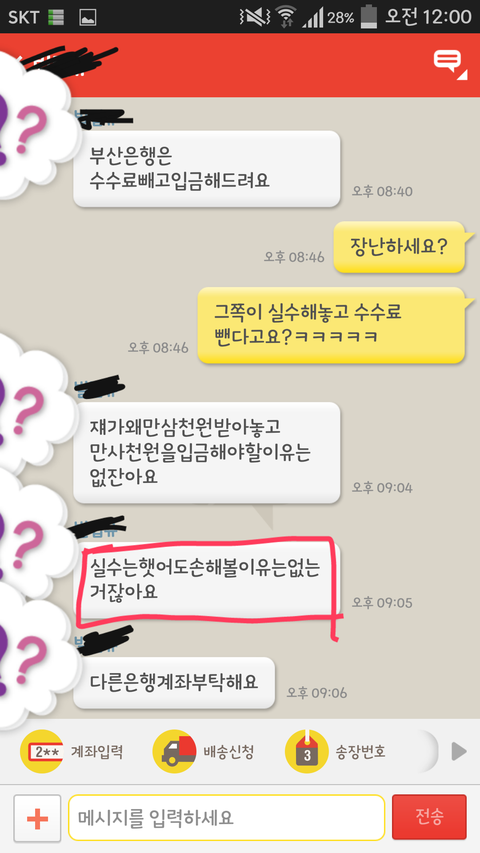Focus the 메시지를 입력하세요 input field
This screenshot has width=480, height=853.
(226, 818)
